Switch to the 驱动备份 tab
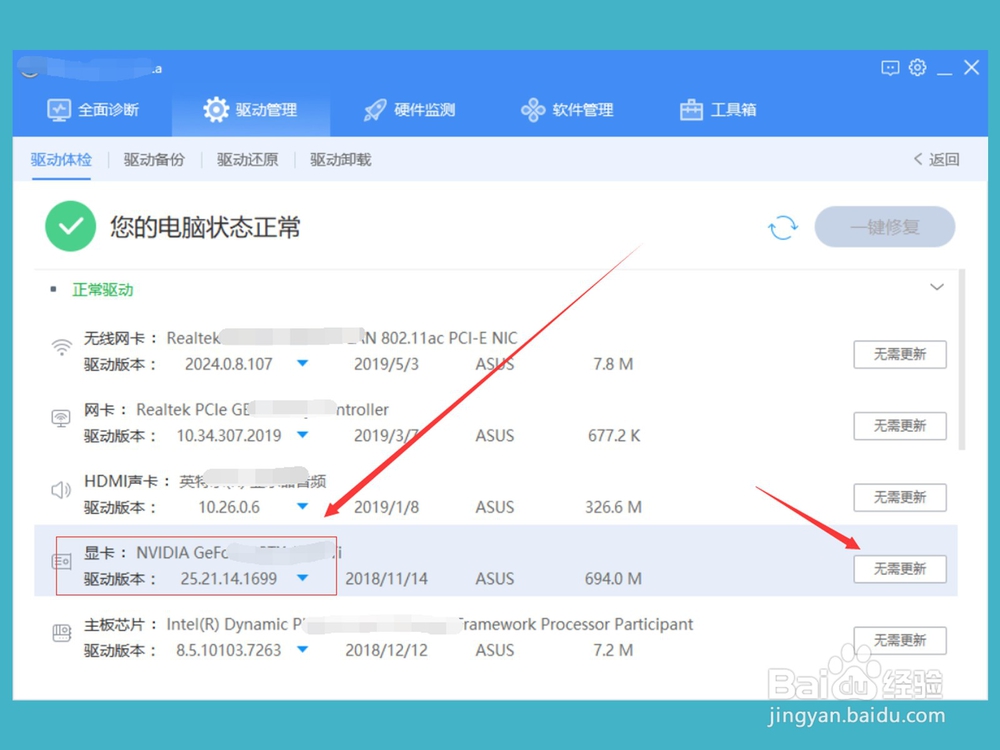The height and width of the screenshot is (750, 1000). pos(154,159)
